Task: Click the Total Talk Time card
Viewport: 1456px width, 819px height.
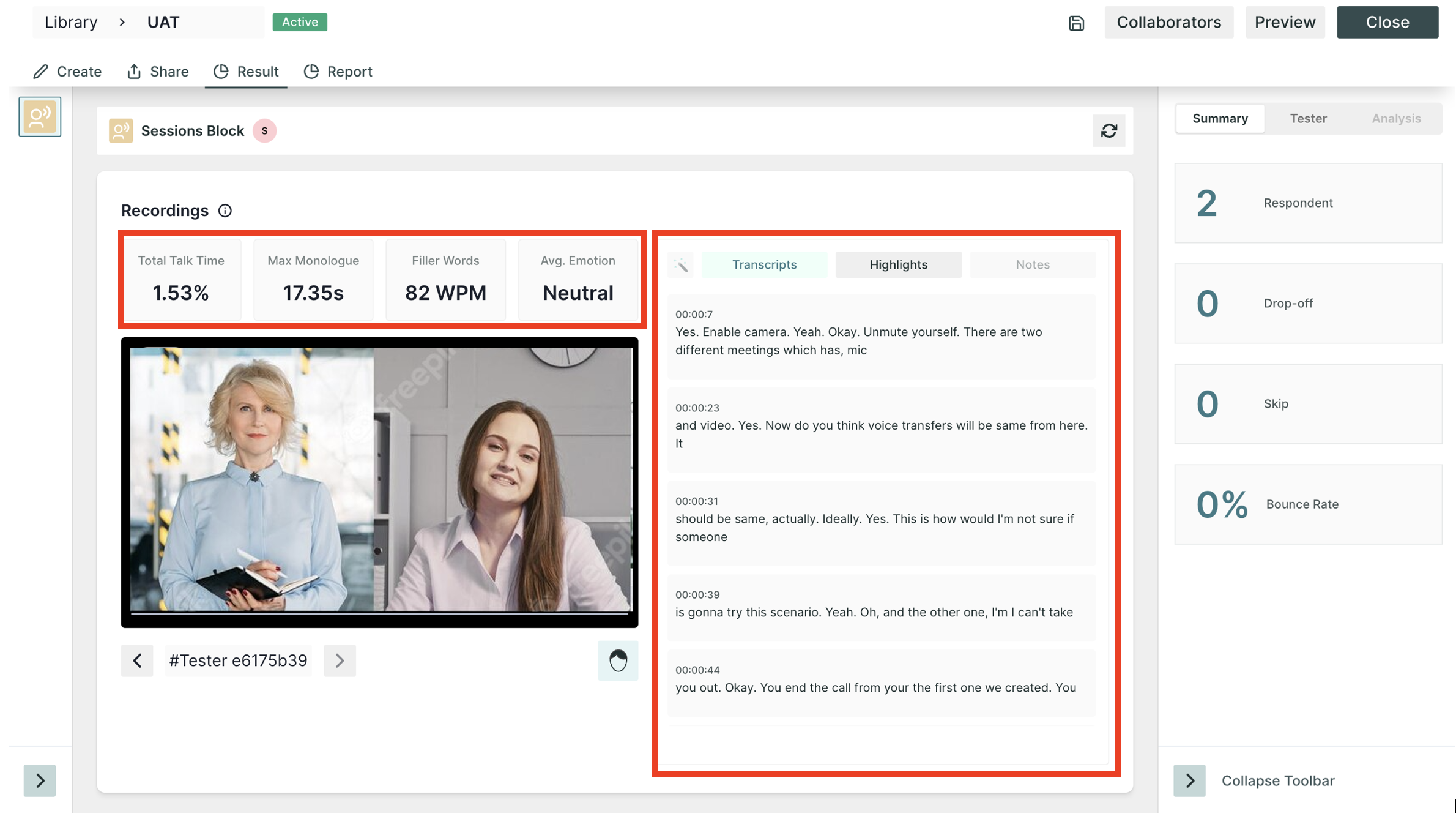Action: tap(181, 280)
